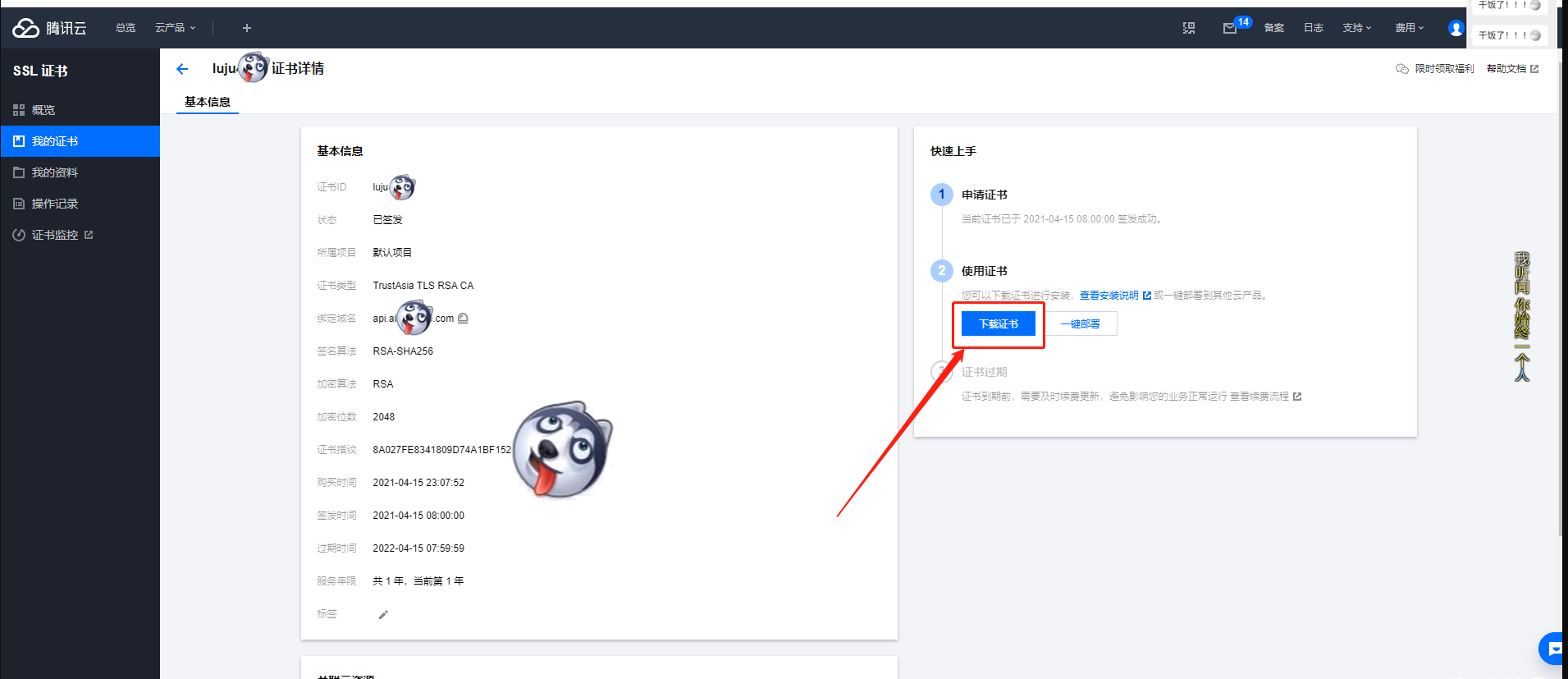Open the chat support bubble
The image size is (1568, 679).
coord(1553,649)
